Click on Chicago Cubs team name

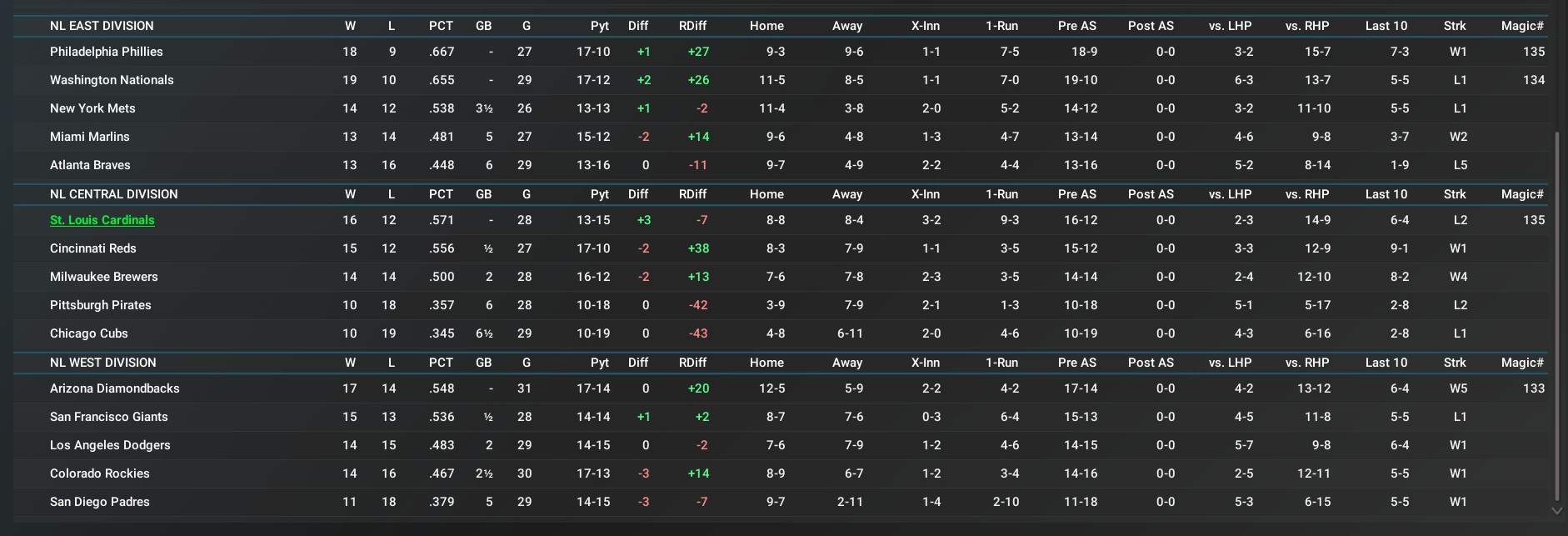tap(89, 333)
